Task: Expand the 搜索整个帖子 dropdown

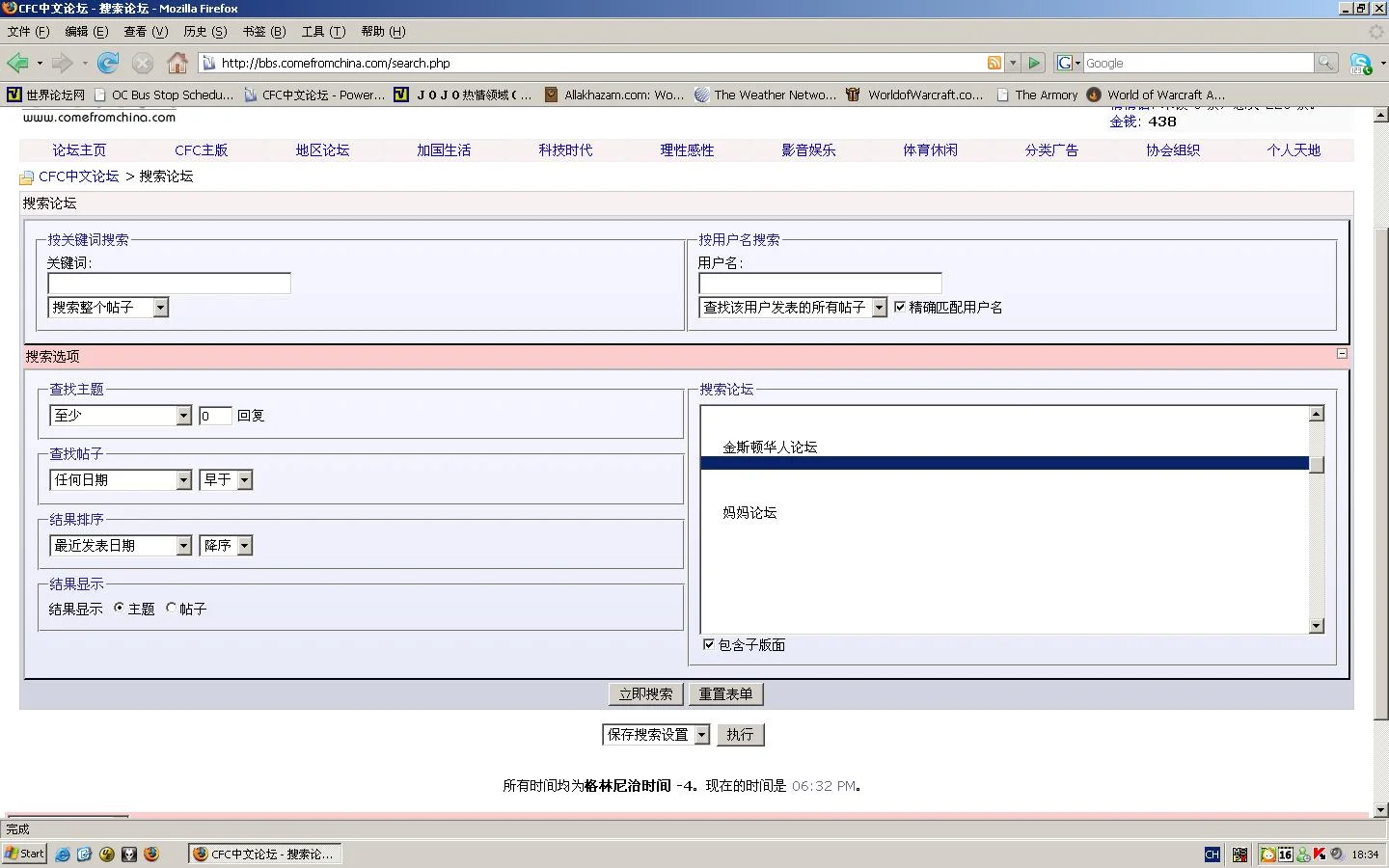Action: 160,308
